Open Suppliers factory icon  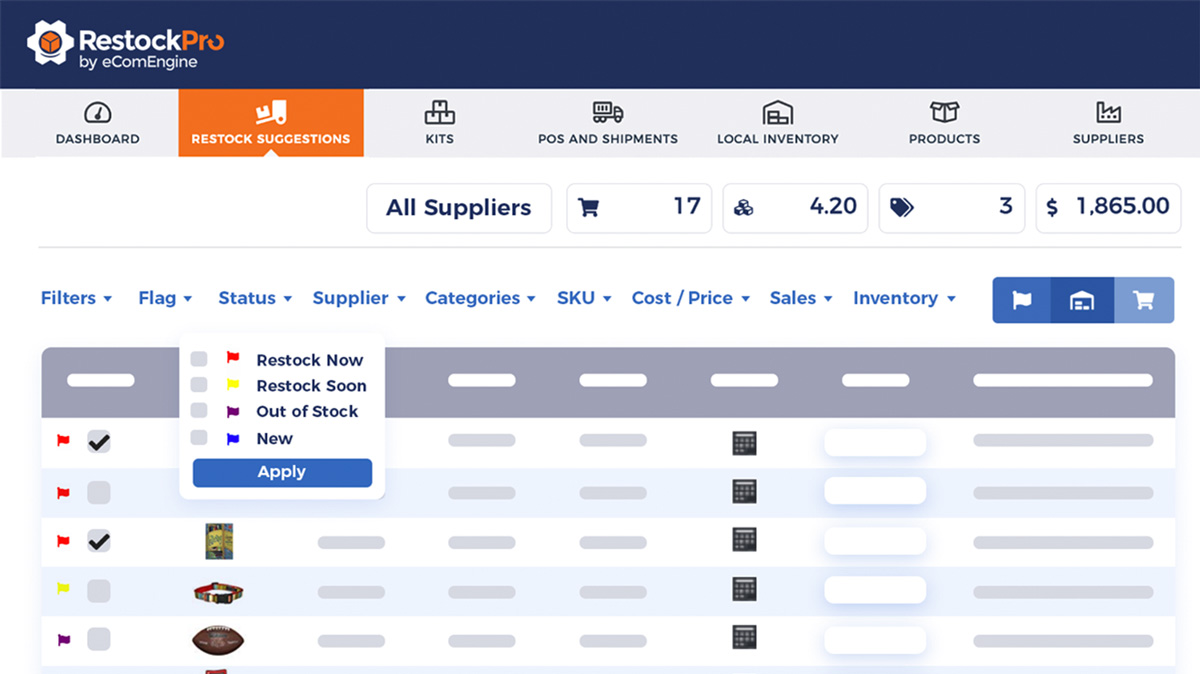click(1108, 112)
